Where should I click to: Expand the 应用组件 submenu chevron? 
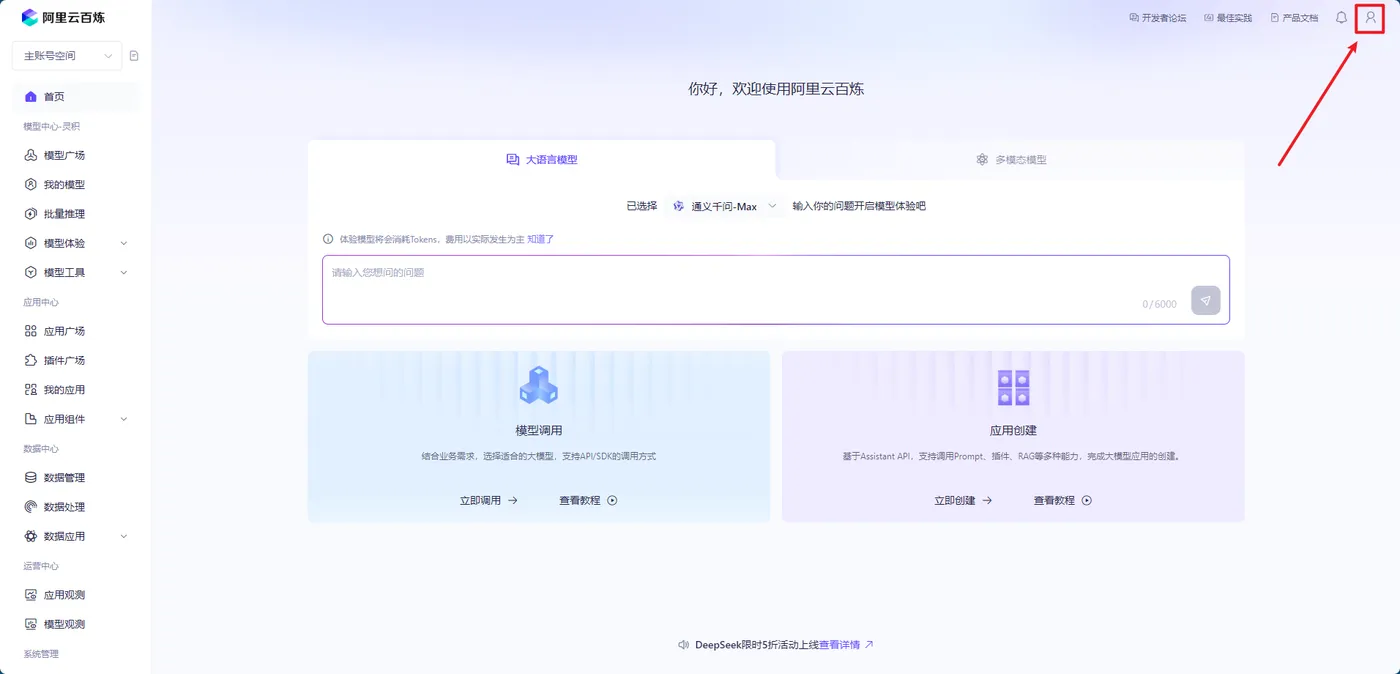pyautogui.click(x=124, y=419)
